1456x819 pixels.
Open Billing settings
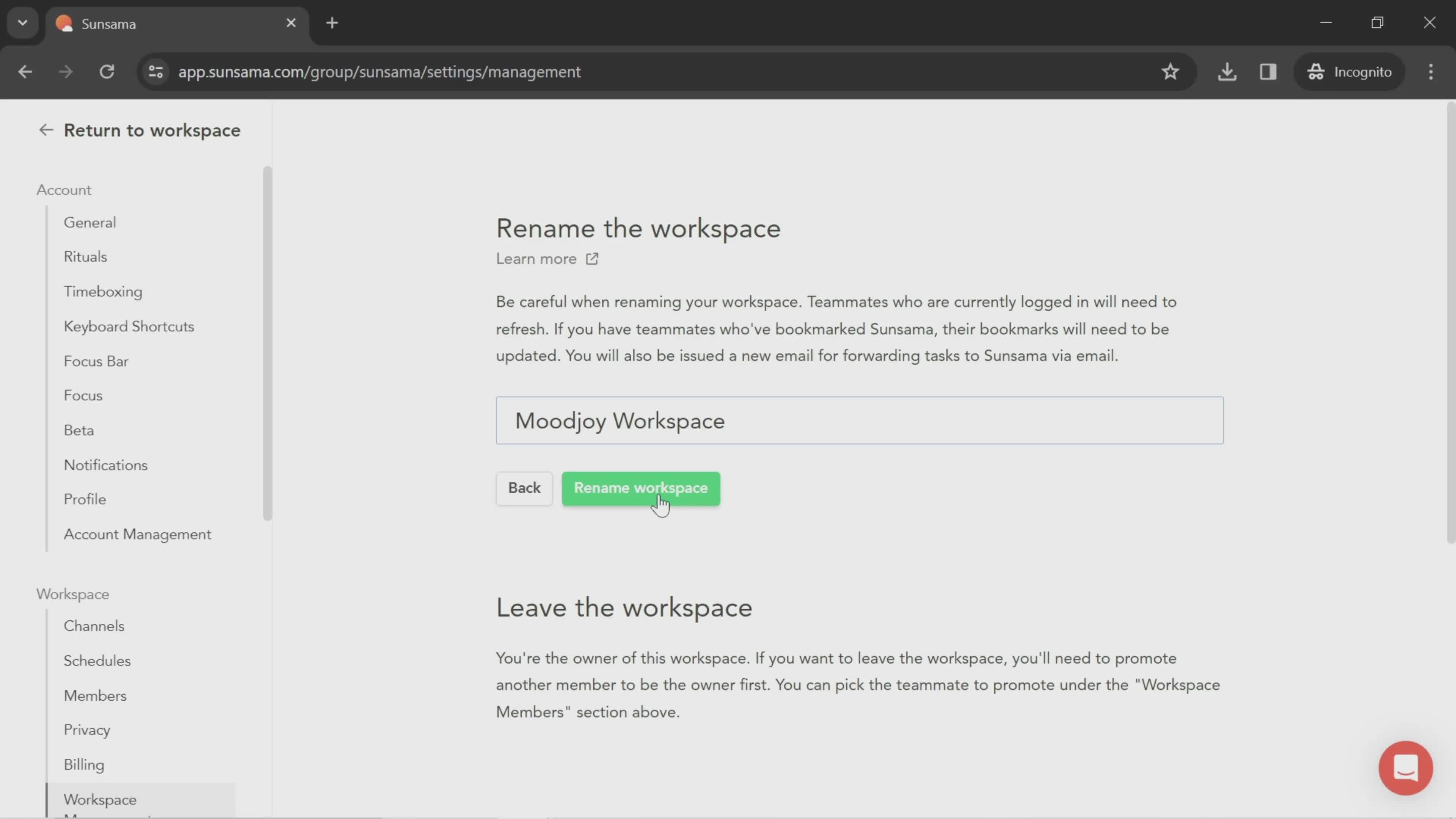(x=85, y=764)
